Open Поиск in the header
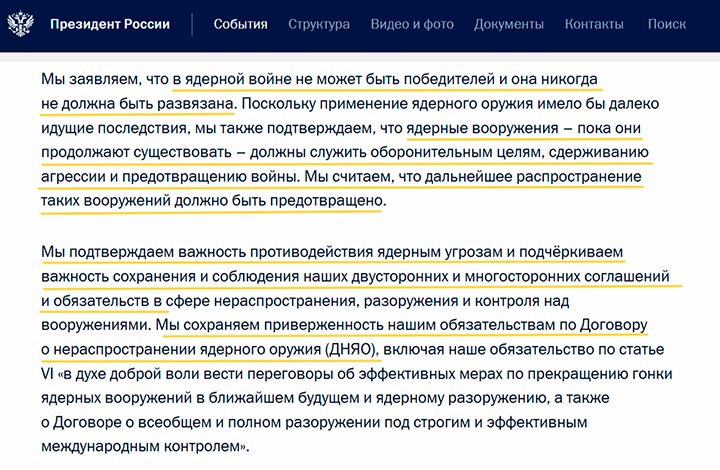This screenshot has height=470, width=720. tap(667, 24)
